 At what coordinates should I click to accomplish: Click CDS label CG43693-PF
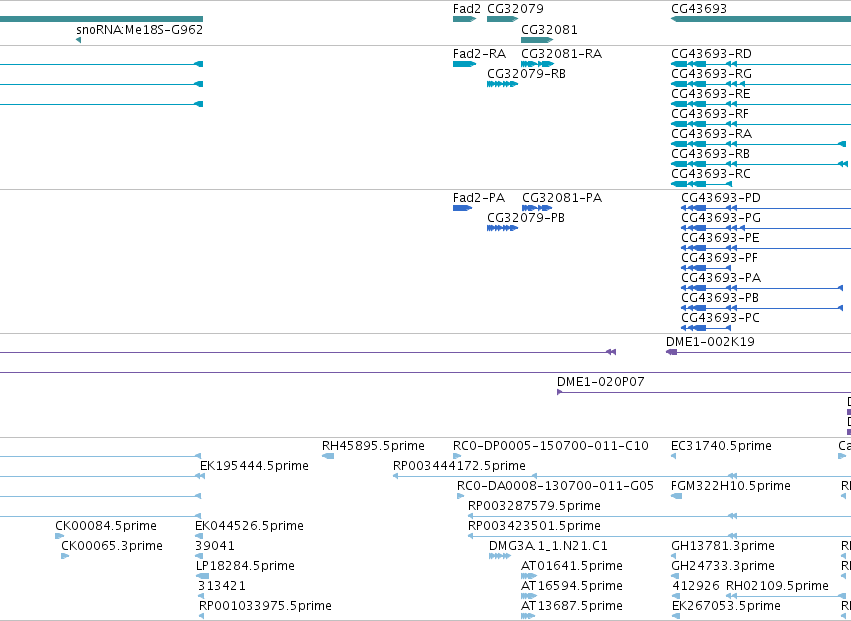coord(720,258)
